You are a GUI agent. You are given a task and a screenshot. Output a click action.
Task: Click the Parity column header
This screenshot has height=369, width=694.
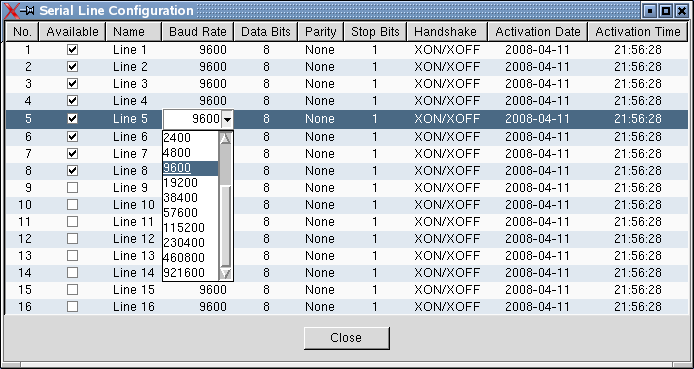coord(321,32)
